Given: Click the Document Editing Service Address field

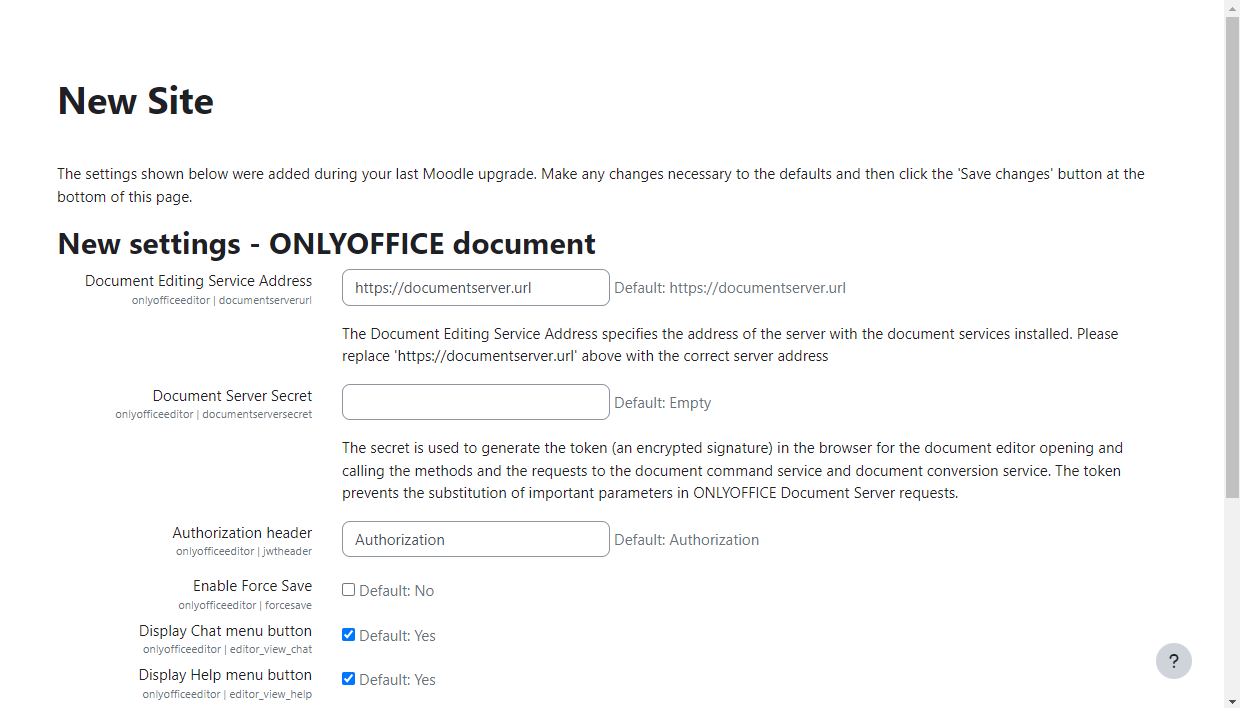Looking at the screenshot, I should [x=475, y=287].
